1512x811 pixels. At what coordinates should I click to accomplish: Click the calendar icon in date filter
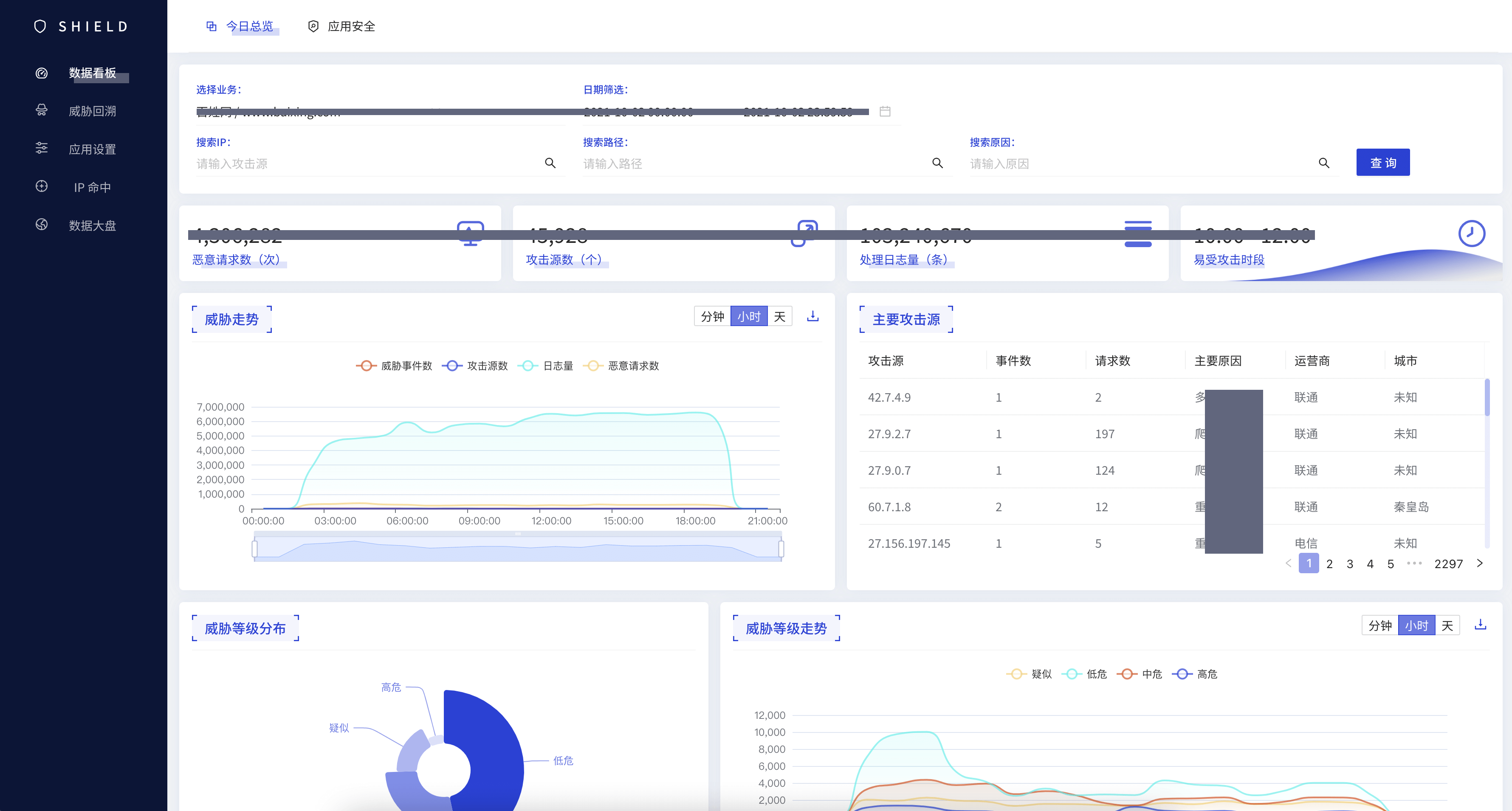coord(885,112)
